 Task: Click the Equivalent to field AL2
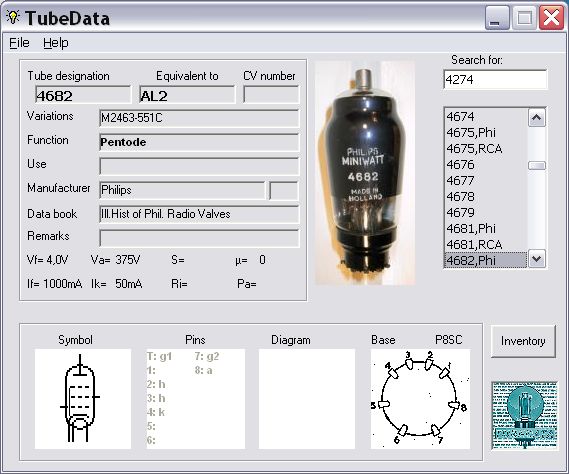coord(187,95)
